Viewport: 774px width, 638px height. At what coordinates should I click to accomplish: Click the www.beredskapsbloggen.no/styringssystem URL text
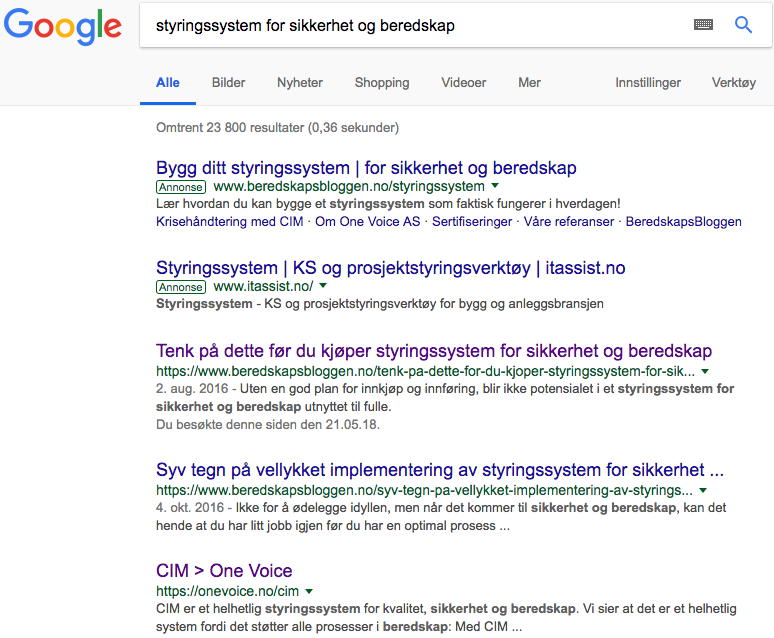click(x=349, y=186)
